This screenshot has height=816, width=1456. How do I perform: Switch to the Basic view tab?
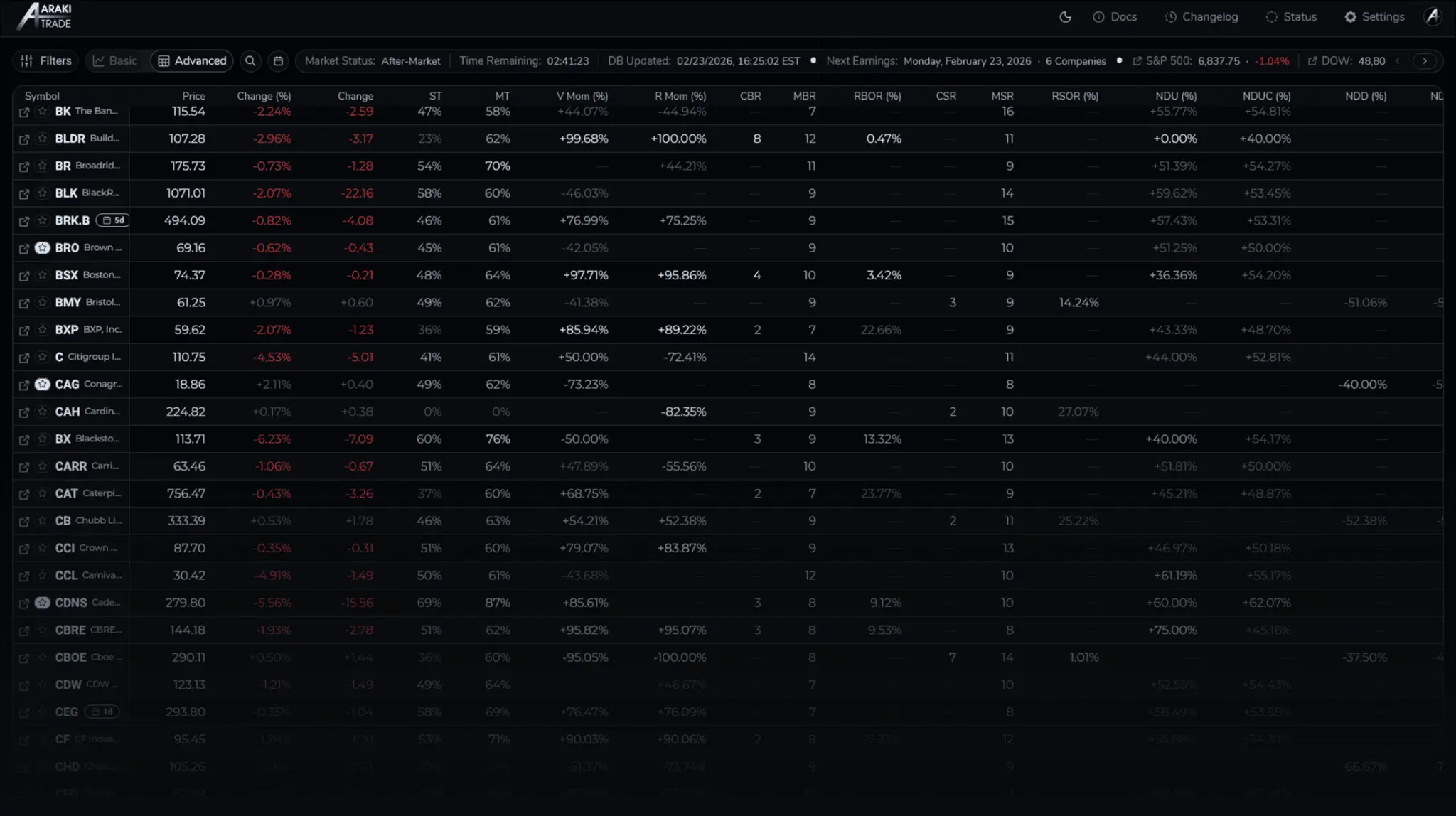coord(115,61)
